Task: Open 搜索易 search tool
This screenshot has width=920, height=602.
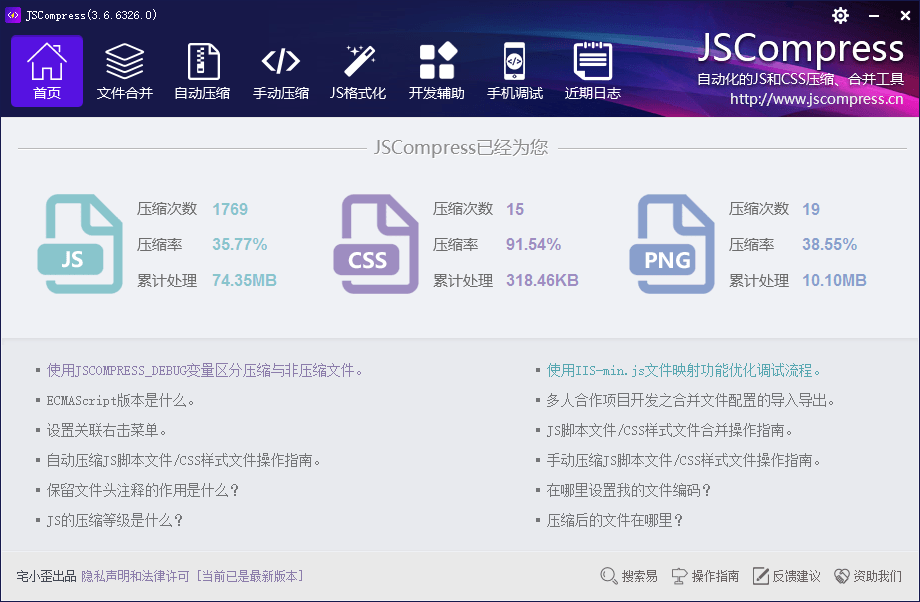Action: point(628,576)
